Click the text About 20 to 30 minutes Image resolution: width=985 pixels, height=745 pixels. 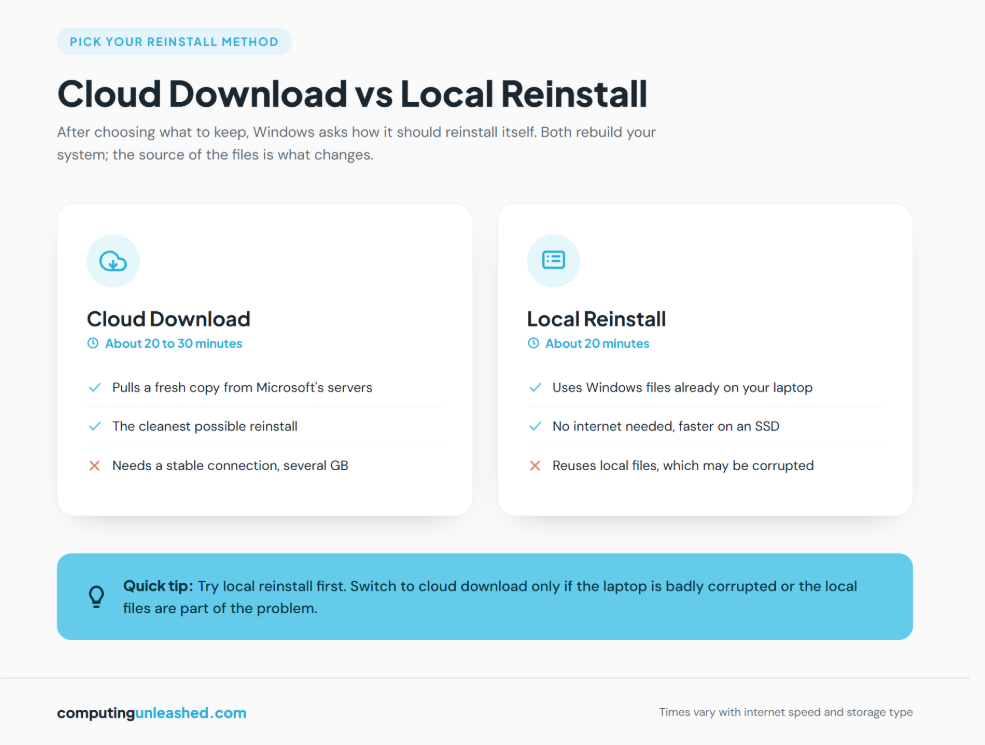tap(173, 344)
